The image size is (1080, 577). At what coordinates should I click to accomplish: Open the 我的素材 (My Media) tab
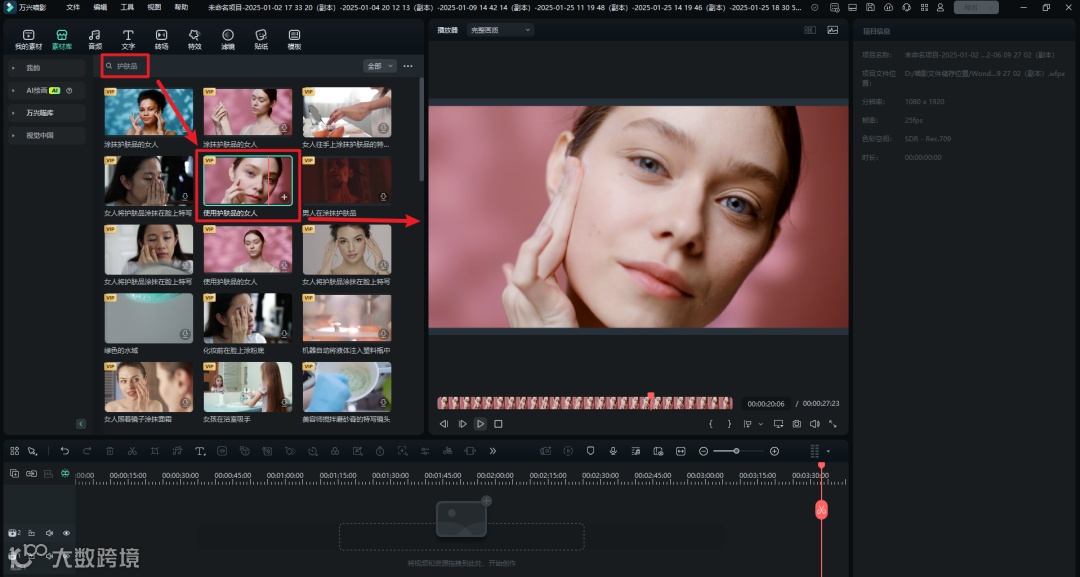point(28,40)
